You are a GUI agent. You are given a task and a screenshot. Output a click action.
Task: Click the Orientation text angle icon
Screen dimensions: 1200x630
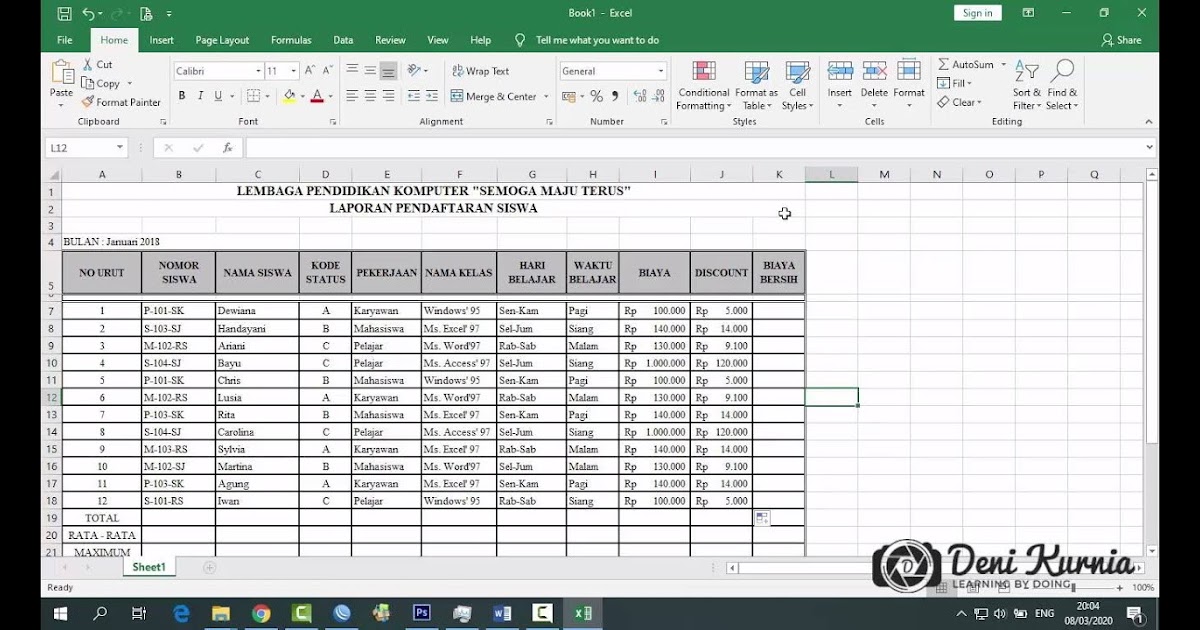415,71
